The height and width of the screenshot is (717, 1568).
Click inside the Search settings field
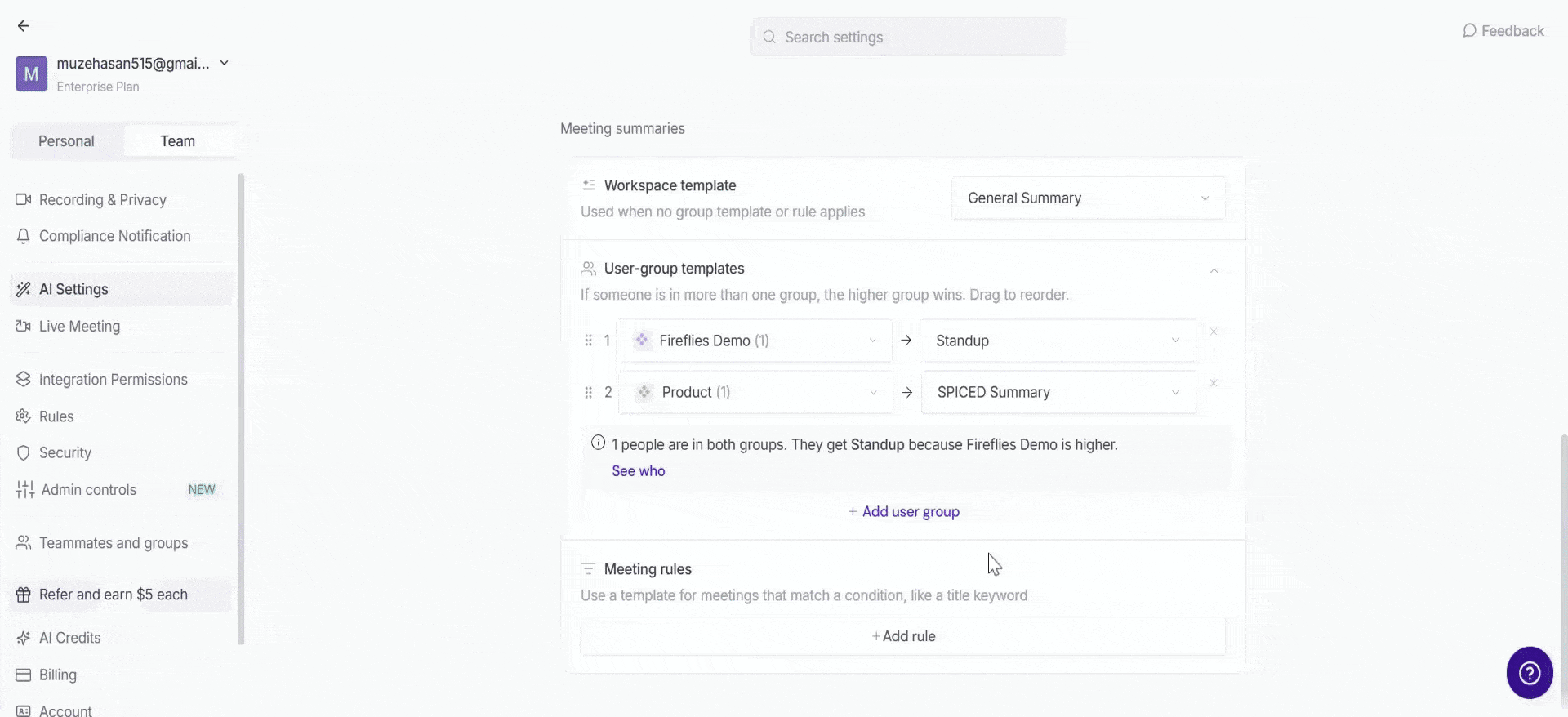point(907,38)
